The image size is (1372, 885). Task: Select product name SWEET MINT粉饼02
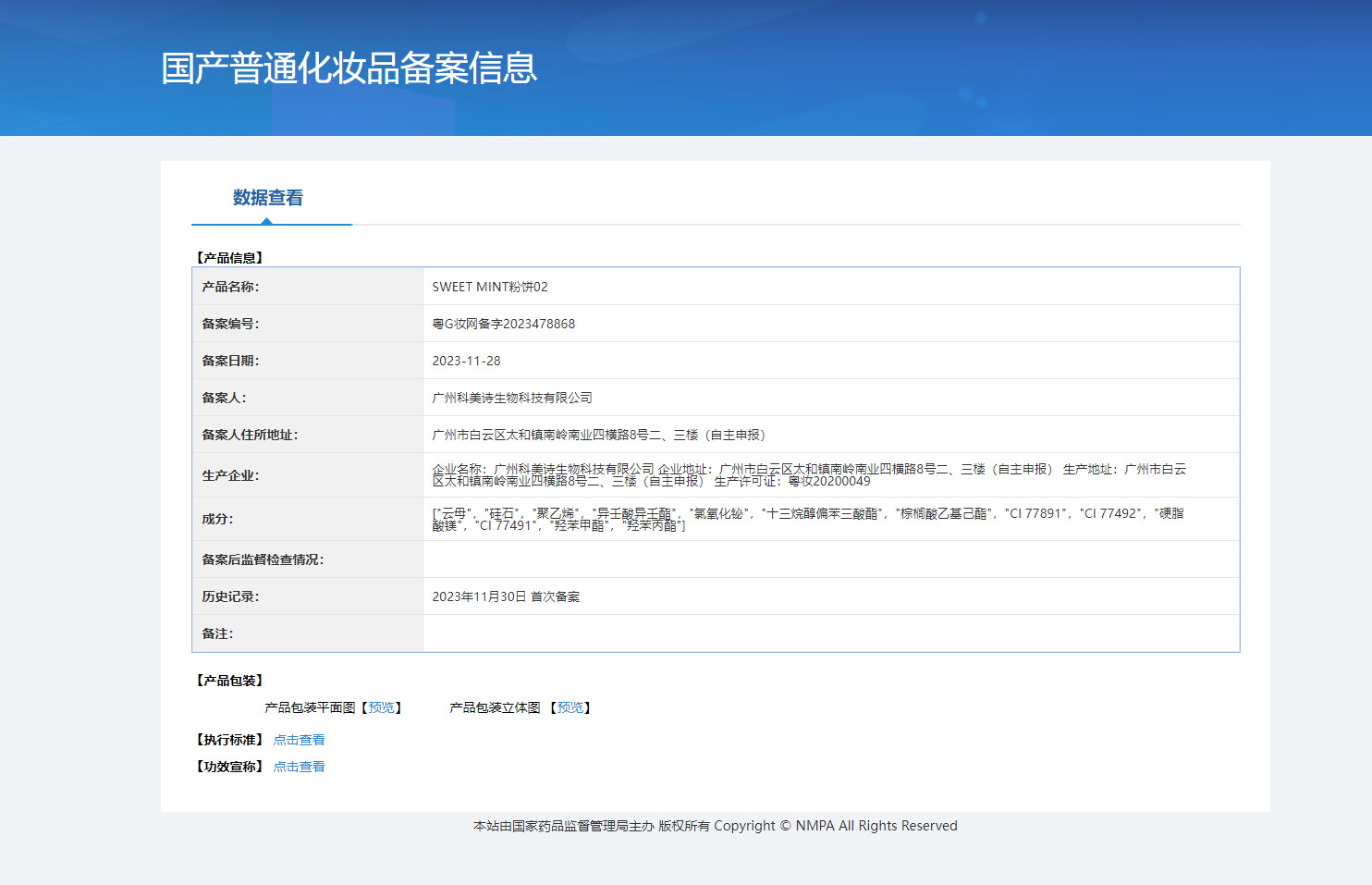490,287
